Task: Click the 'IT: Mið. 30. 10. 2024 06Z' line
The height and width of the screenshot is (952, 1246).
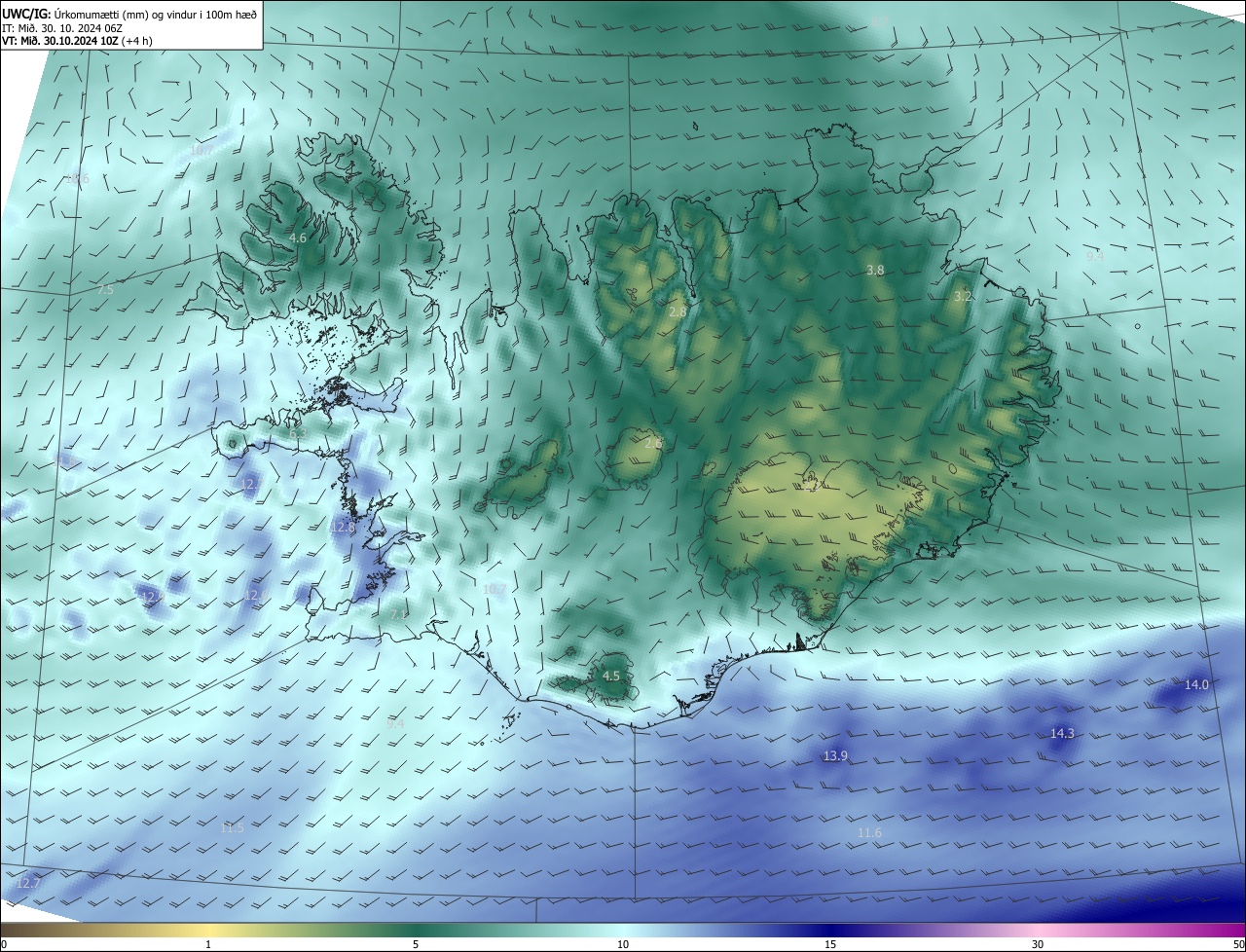Action: pos(61,28)
